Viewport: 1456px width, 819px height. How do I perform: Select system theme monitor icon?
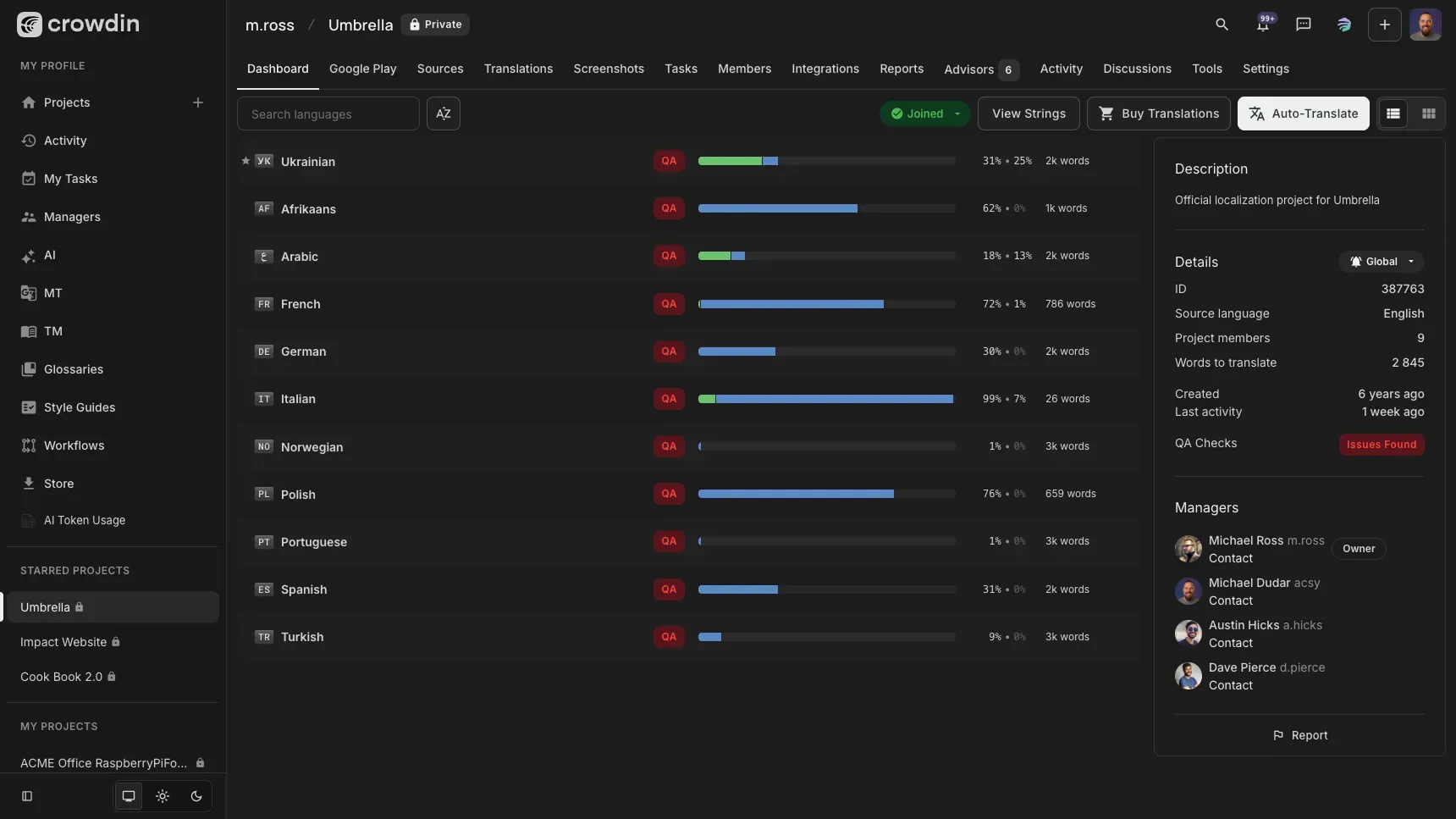click(129, 796)
